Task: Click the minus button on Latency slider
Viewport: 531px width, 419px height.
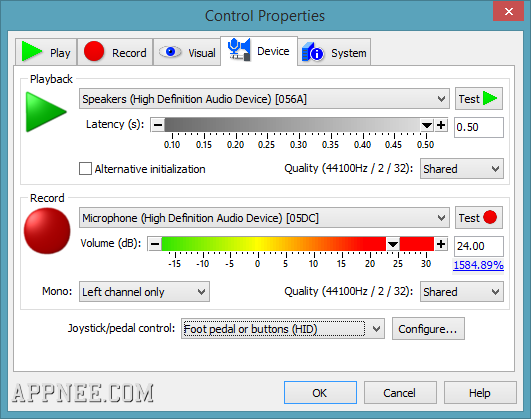Action: (158, 125)
